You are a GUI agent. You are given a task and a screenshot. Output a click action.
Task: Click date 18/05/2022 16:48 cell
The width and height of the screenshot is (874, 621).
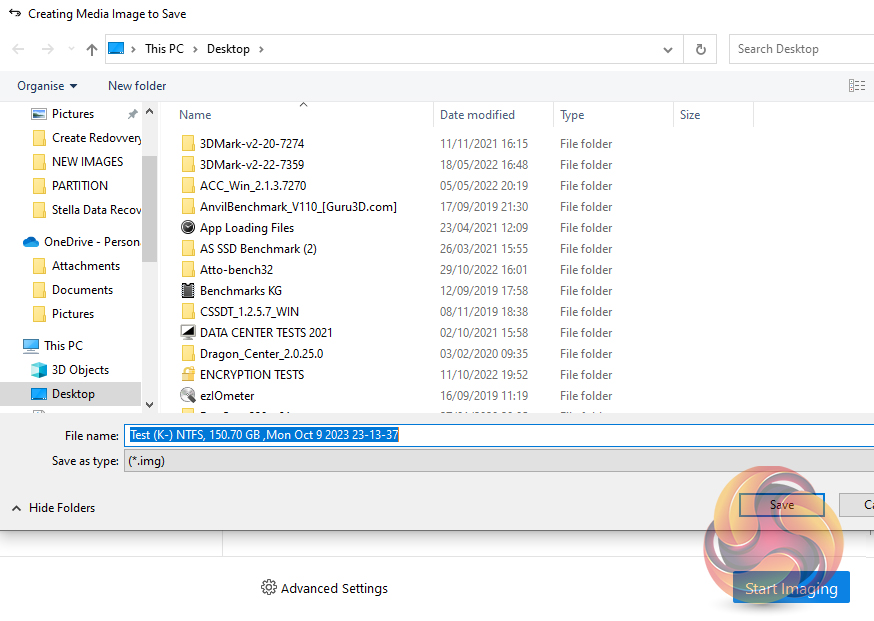(x=484, y=165)
